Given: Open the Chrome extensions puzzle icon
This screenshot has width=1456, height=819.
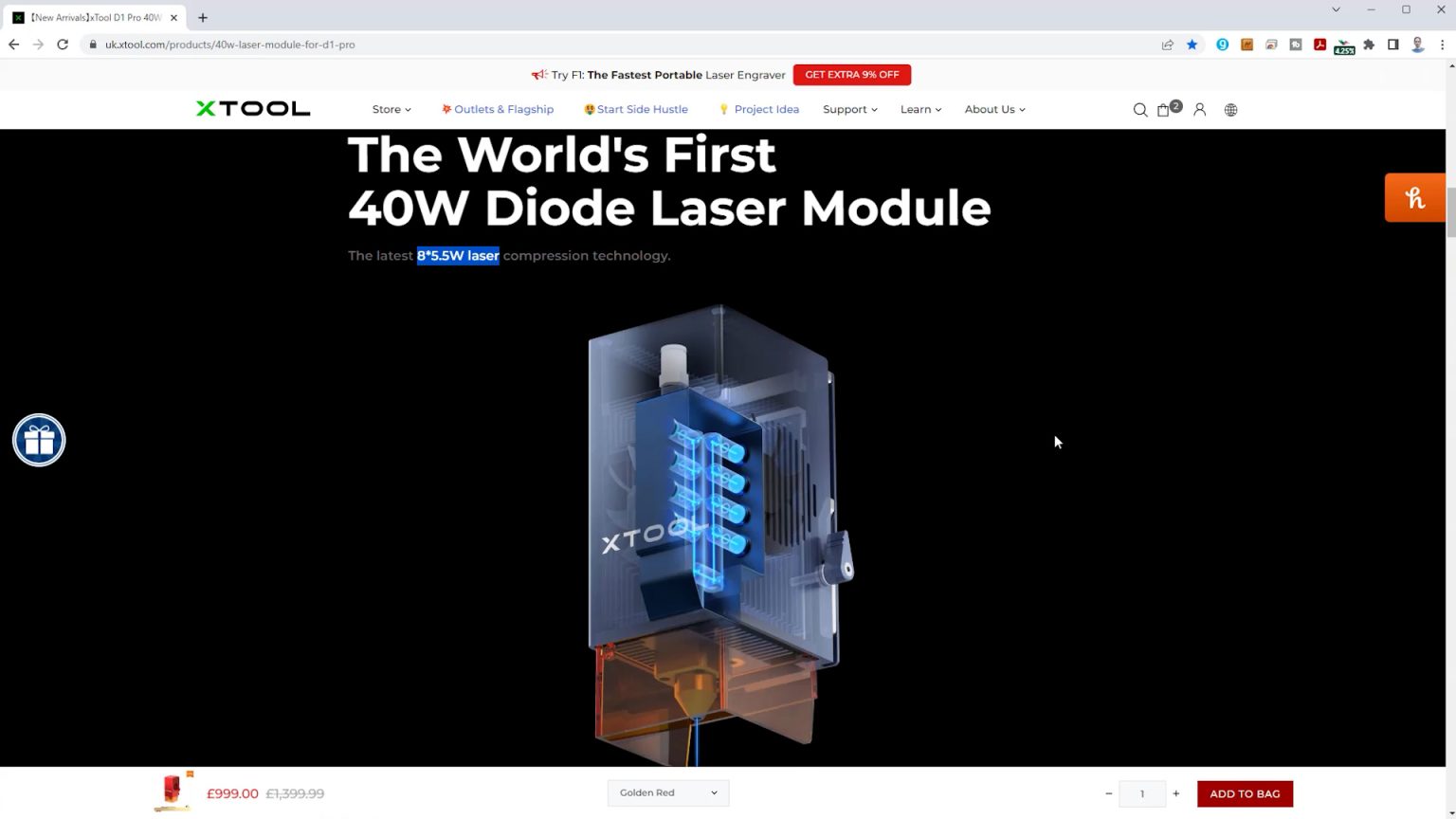Looking at the screenshot, I should [1369, 44].
